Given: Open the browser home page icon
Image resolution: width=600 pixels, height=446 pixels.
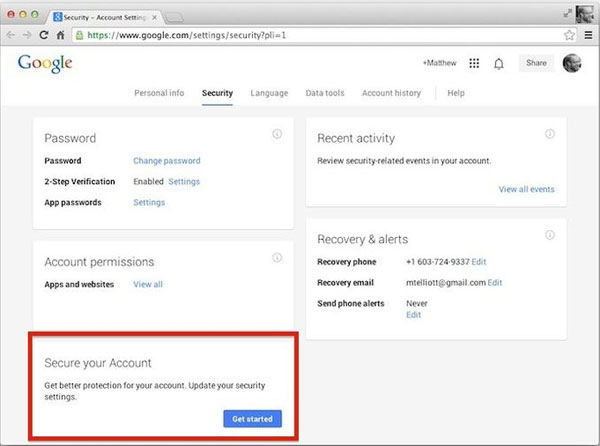Looking at the screenshot, I should [x=60, y=35].
